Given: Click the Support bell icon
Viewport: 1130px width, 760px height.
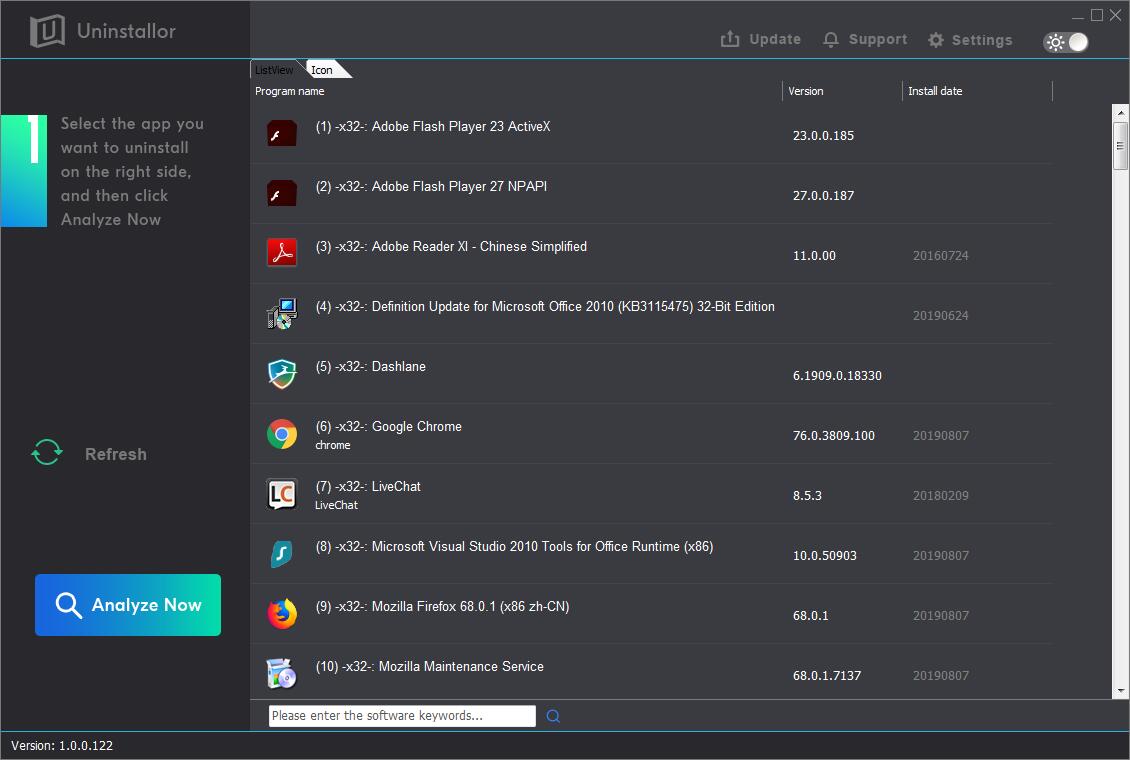Looking at the screenshot, I should [831, 40].
